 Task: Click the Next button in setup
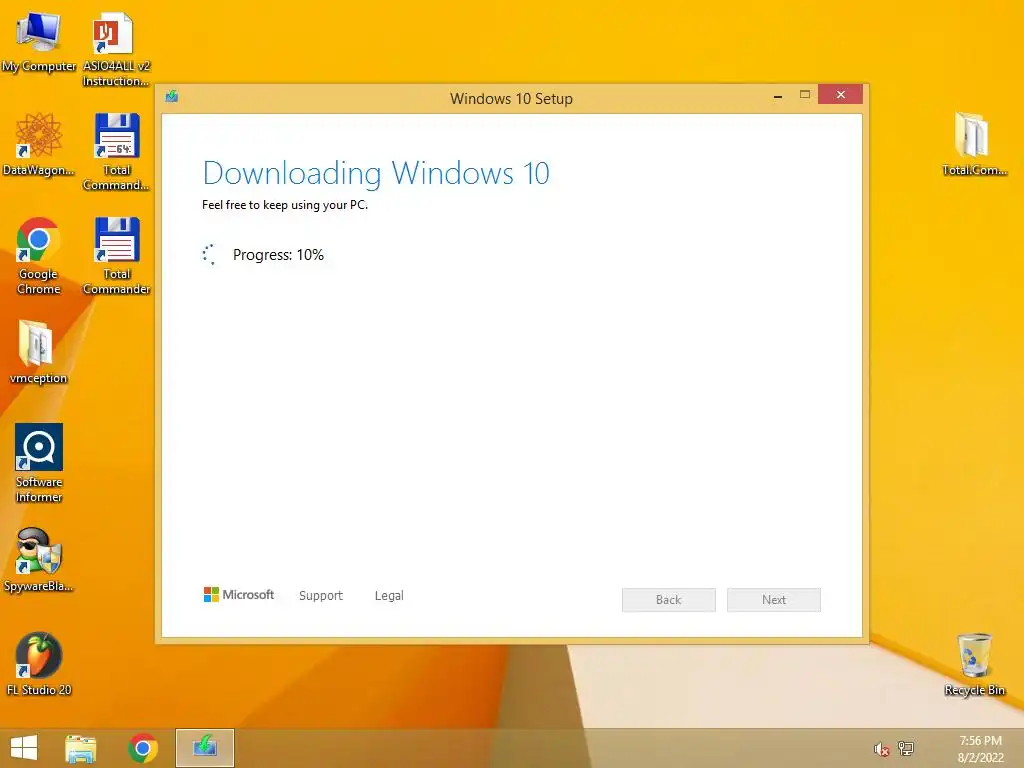[x=774, y=600]
